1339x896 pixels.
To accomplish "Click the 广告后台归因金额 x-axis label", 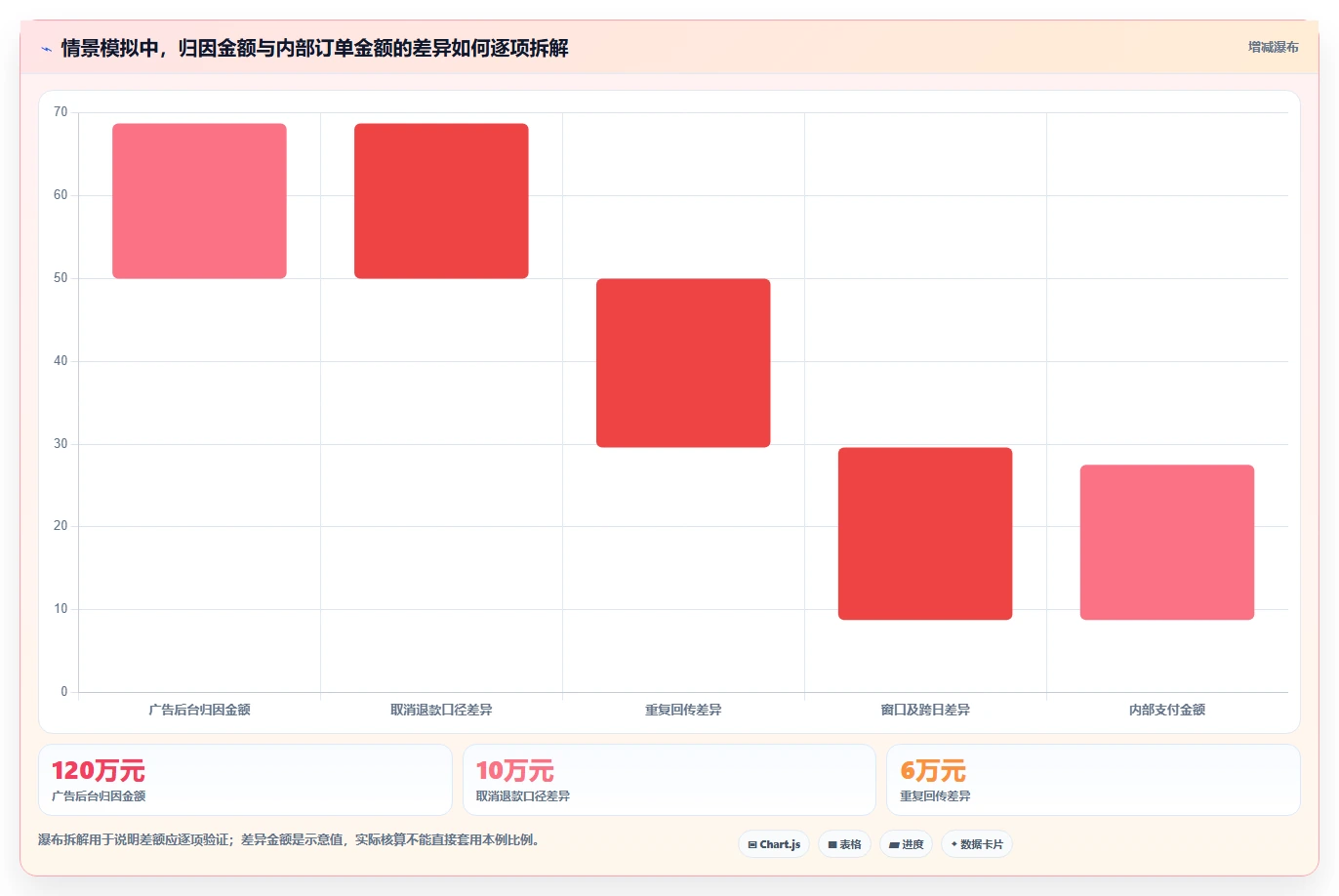I will coord(199,710).
